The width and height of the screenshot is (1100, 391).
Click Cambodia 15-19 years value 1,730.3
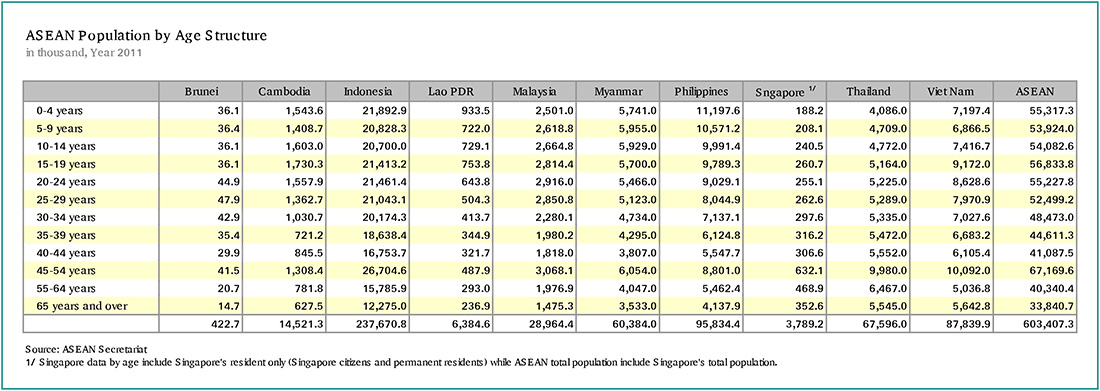305,164
